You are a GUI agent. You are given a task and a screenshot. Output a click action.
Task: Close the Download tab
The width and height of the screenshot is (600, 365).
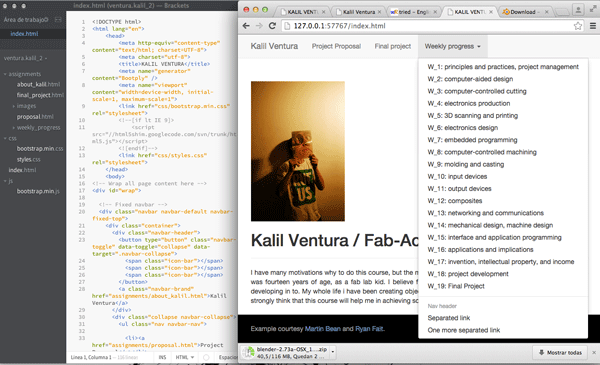pos(546,12)
